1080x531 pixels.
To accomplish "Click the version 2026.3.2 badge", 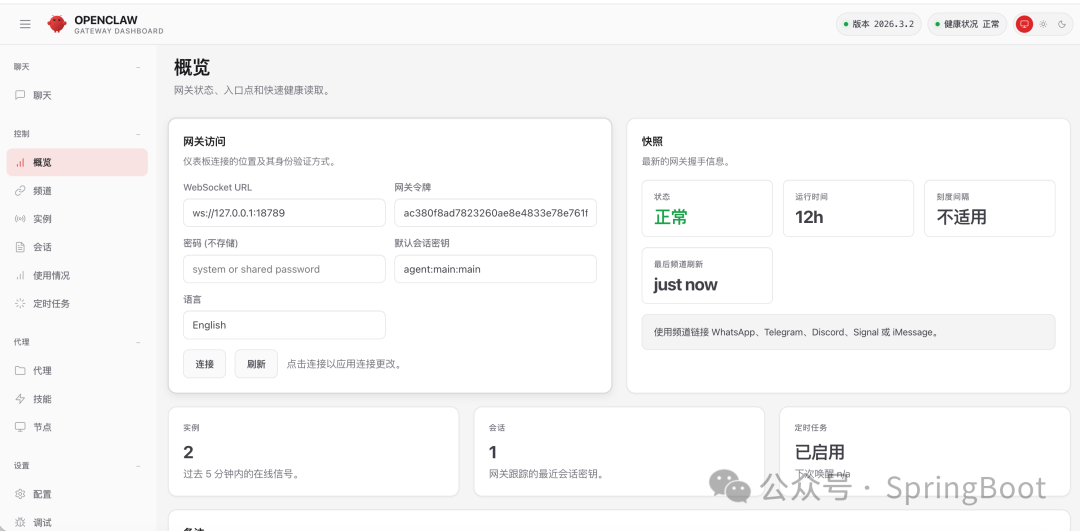I will pyautogui.click(x=878, y=24).
